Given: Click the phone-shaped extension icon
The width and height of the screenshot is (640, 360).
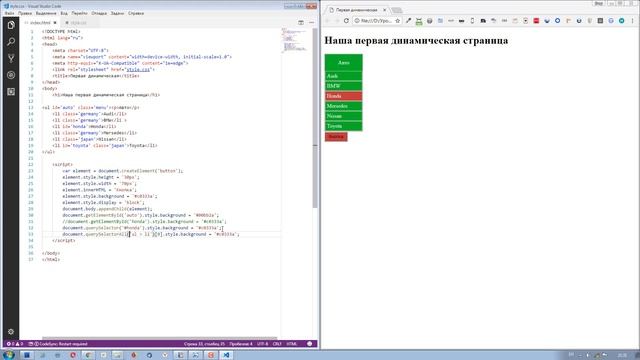Looking at the screenshot, I should click(x=472, y=20).
